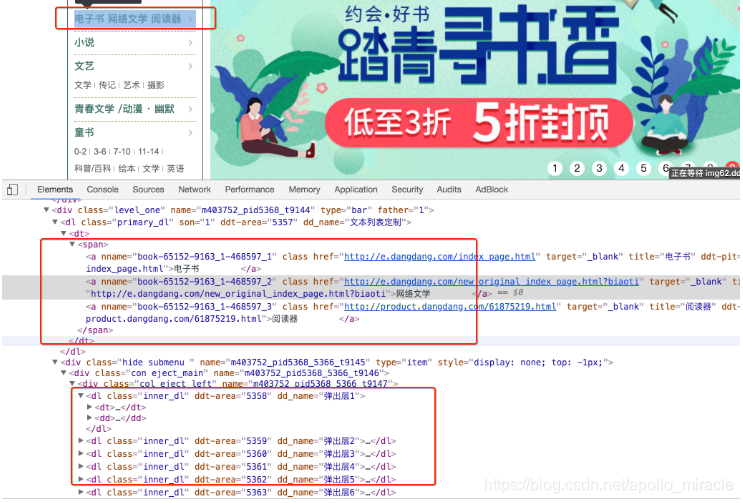Click the 艺术 subcategory link
Image resolution: width=743 pixels, height=503 pixels.
(x=132, y=85)
